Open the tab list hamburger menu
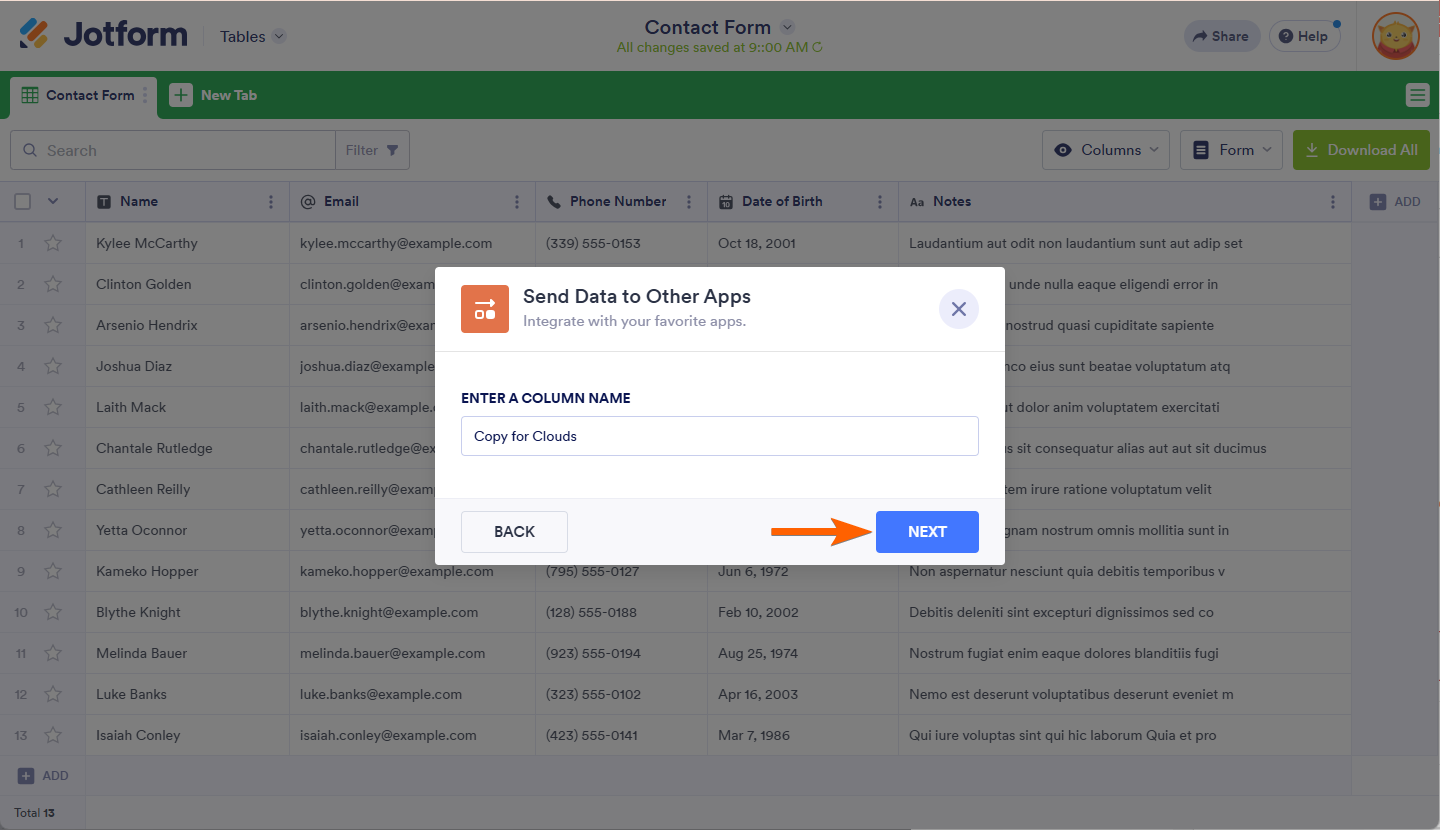The image size is (1440, 830). tap(1417, 95)
